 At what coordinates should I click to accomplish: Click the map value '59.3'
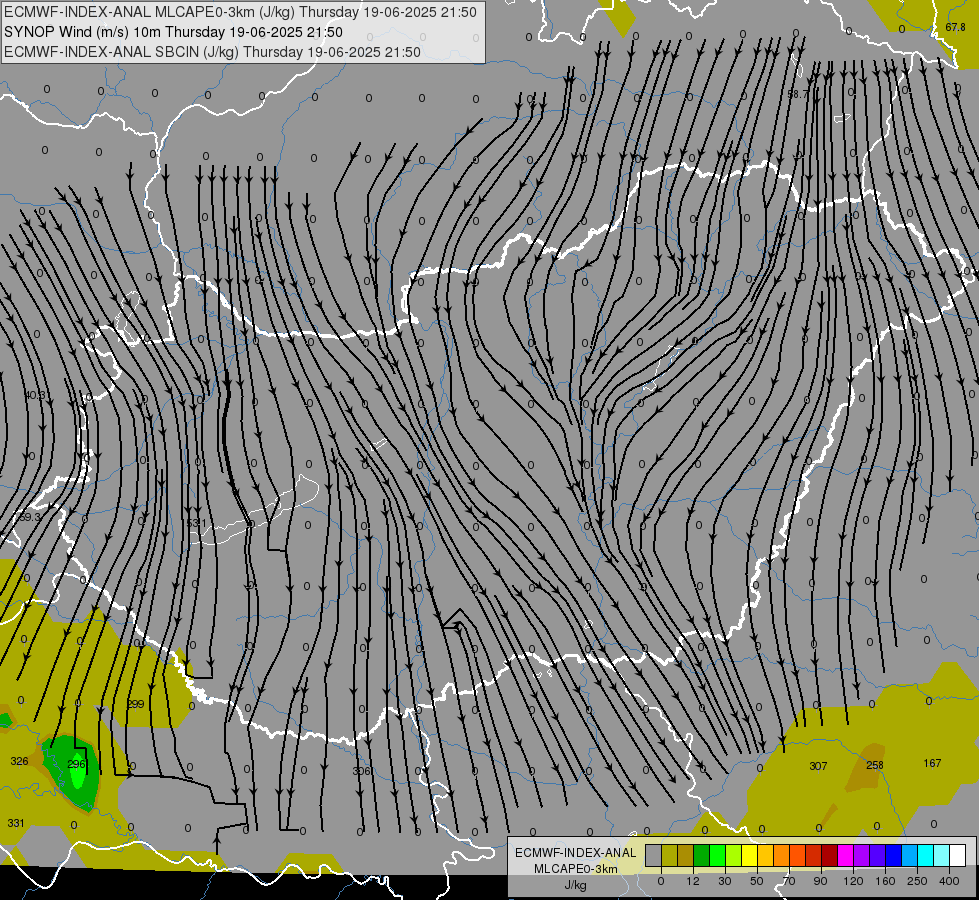coord(29,518)
